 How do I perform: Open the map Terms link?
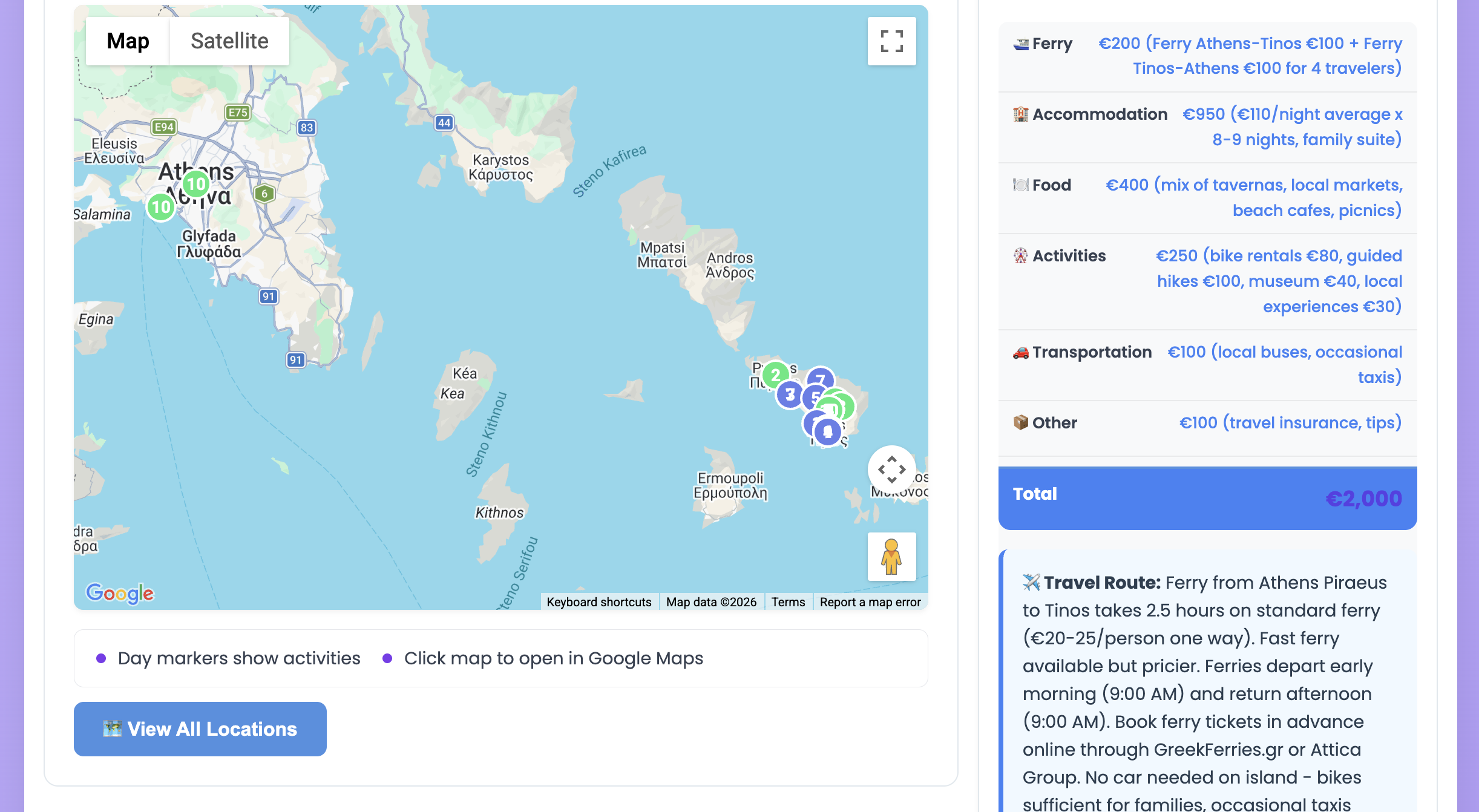click(788, 602)
